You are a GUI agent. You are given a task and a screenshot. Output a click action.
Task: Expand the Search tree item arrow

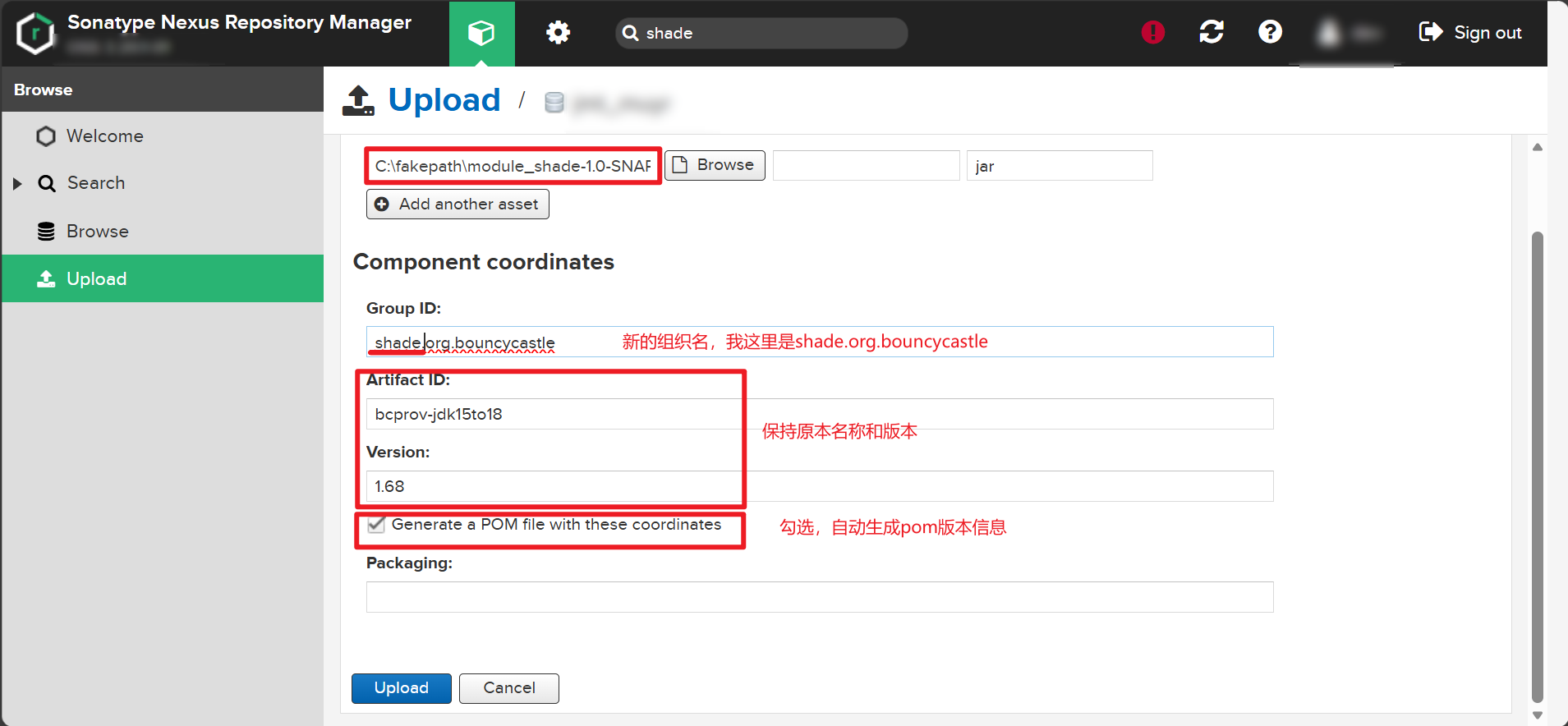tap(17, 183)
